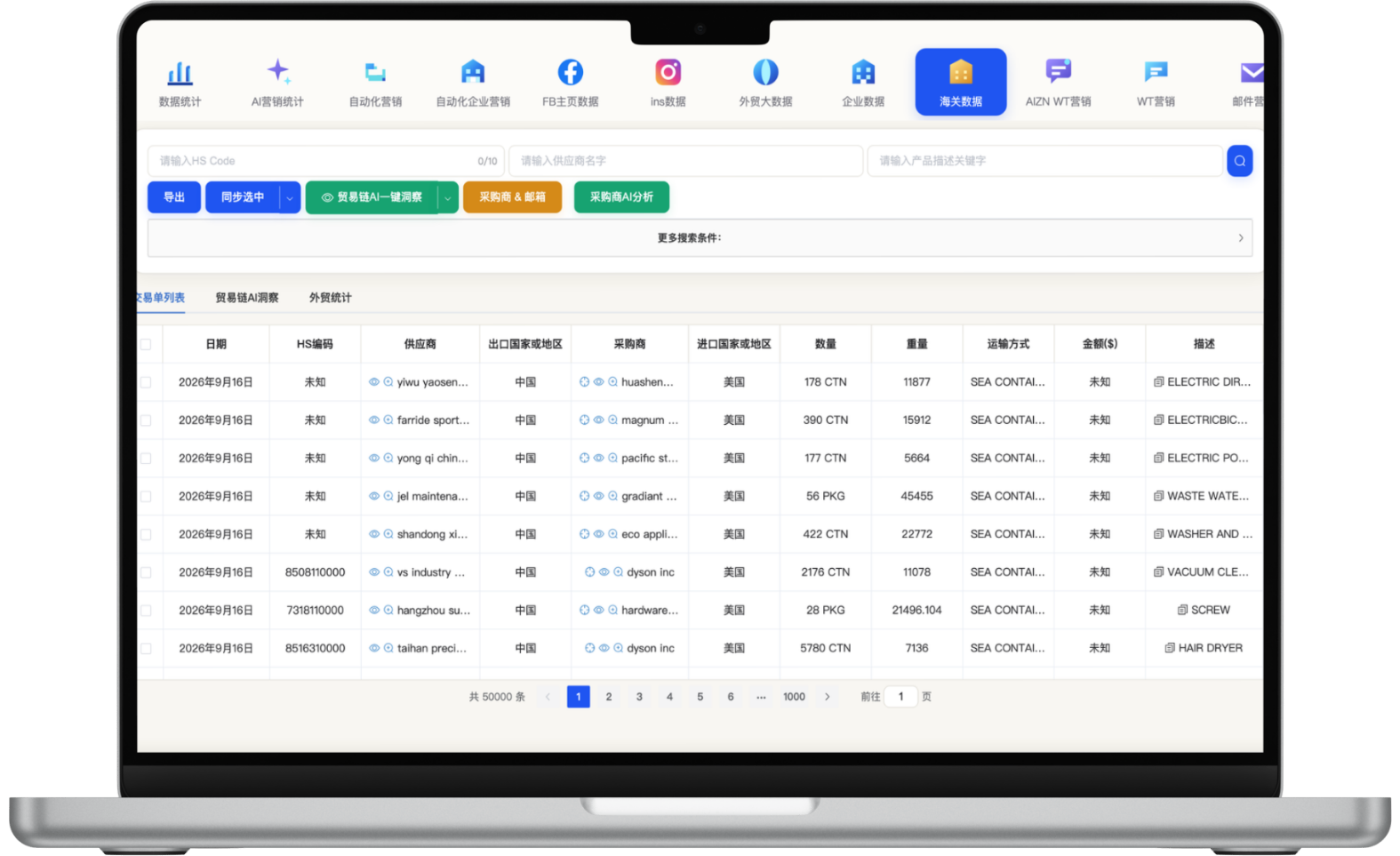Open the 自动化营销 icon
Screen dimensions: 1400x856
click(375, 72)
